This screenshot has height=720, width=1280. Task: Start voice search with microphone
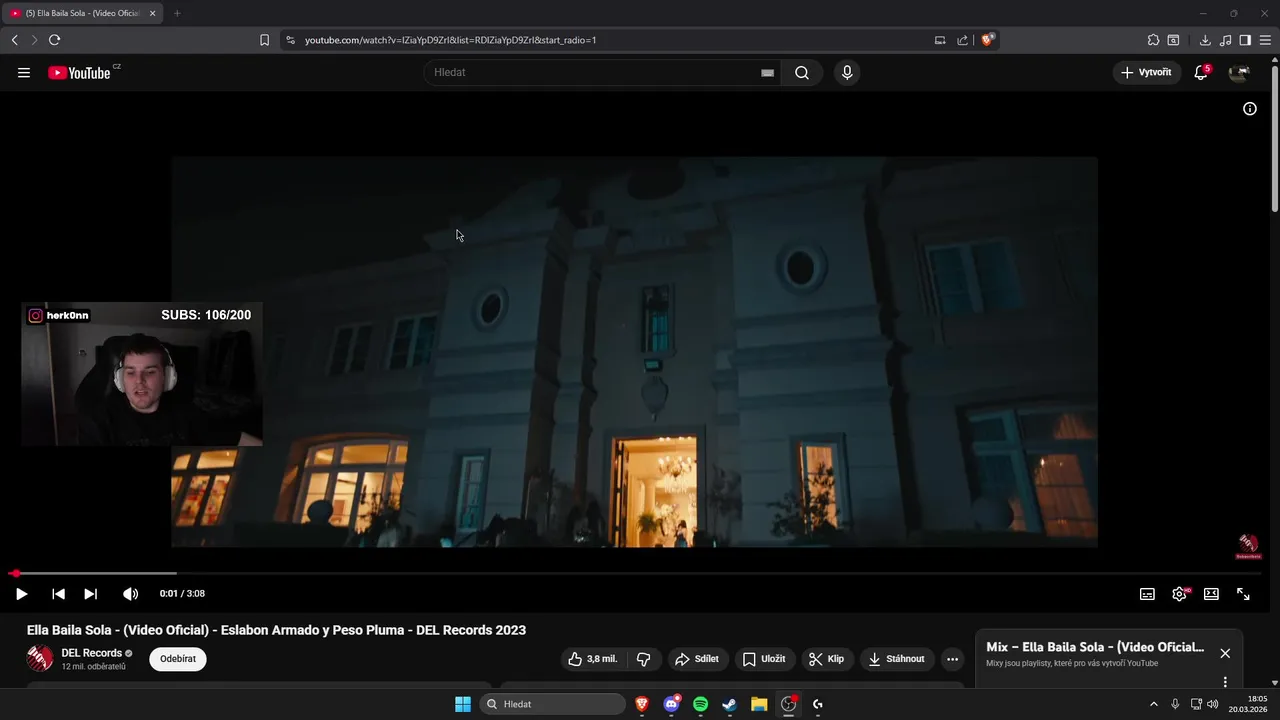coord(847,72)
